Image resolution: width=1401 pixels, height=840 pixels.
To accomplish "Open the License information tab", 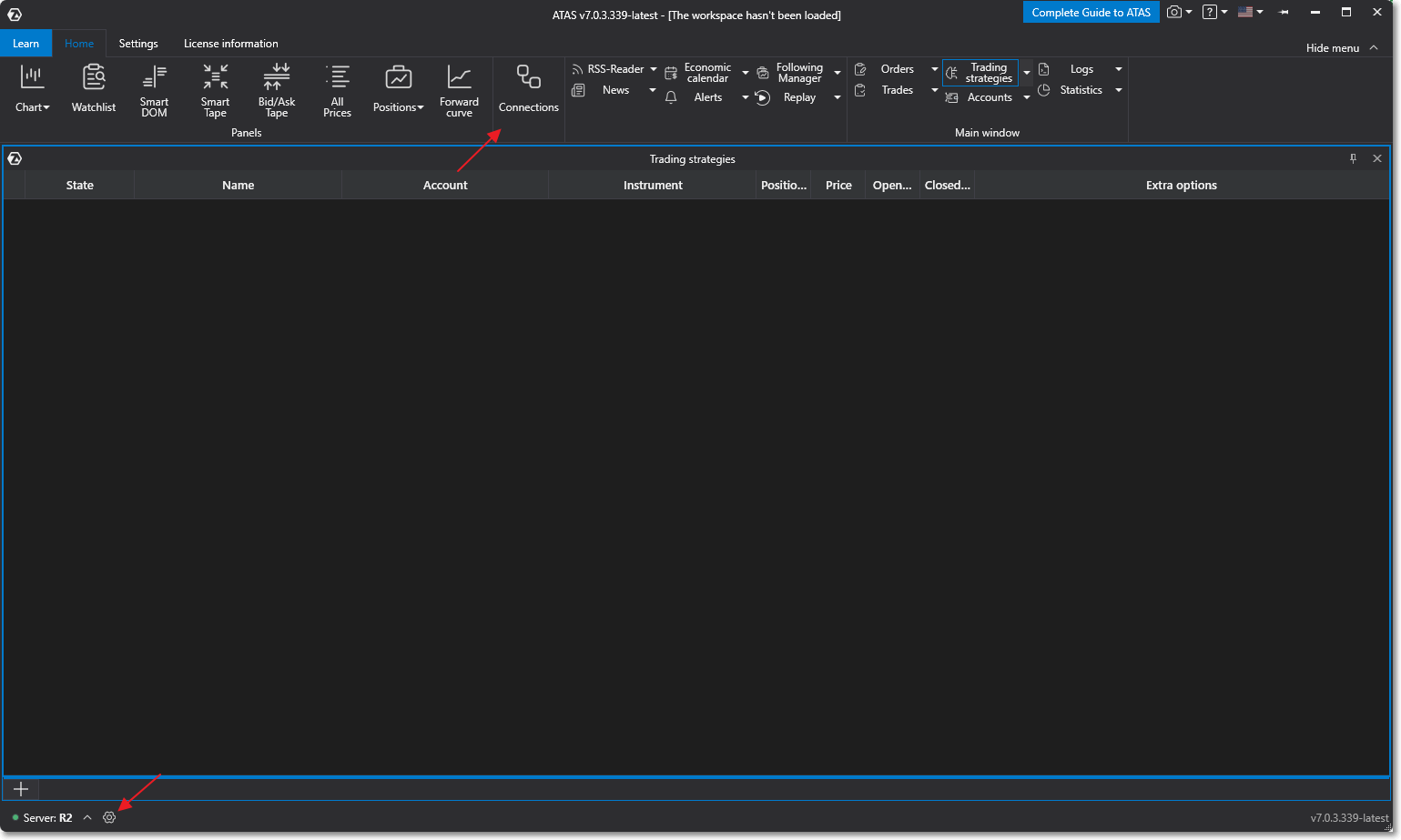I will tap(230, 43).
